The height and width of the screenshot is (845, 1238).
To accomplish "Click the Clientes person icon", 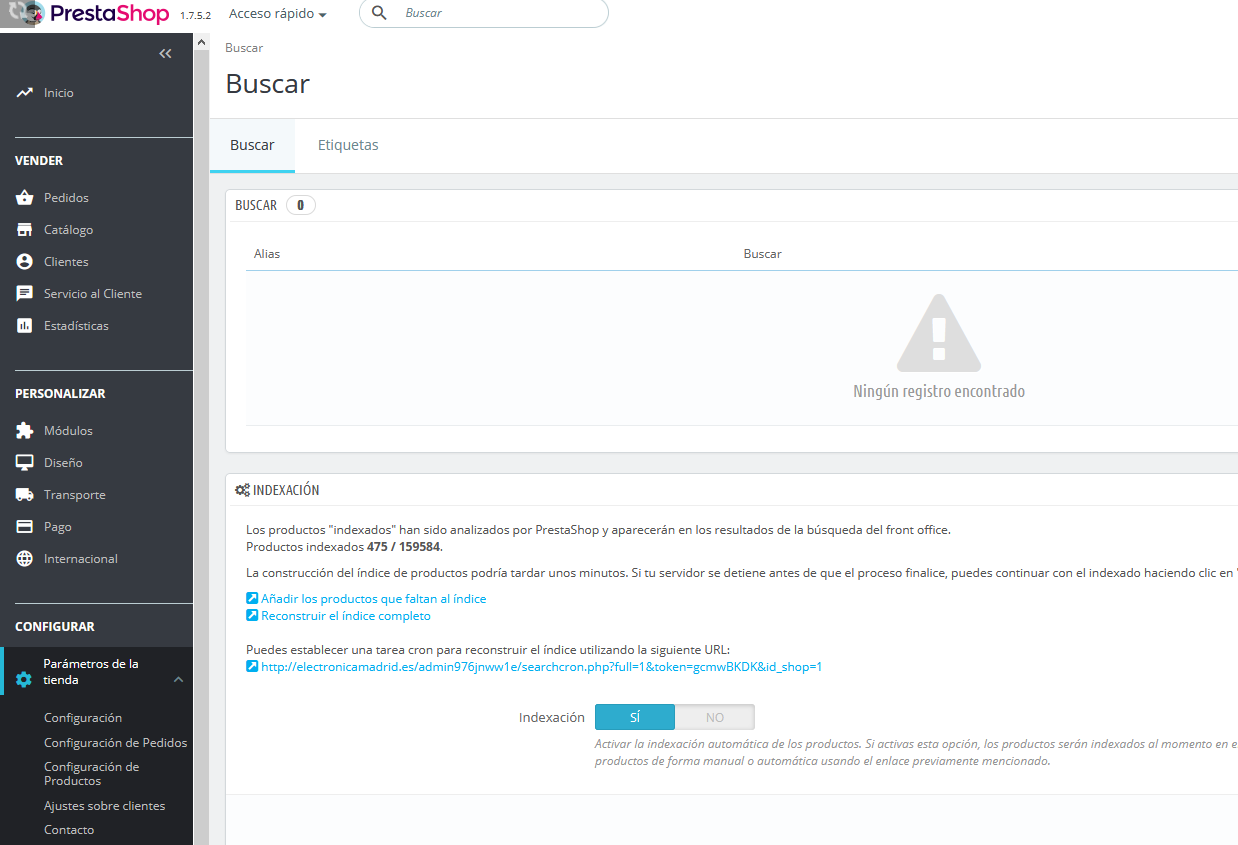I will (x=25, y=262).
